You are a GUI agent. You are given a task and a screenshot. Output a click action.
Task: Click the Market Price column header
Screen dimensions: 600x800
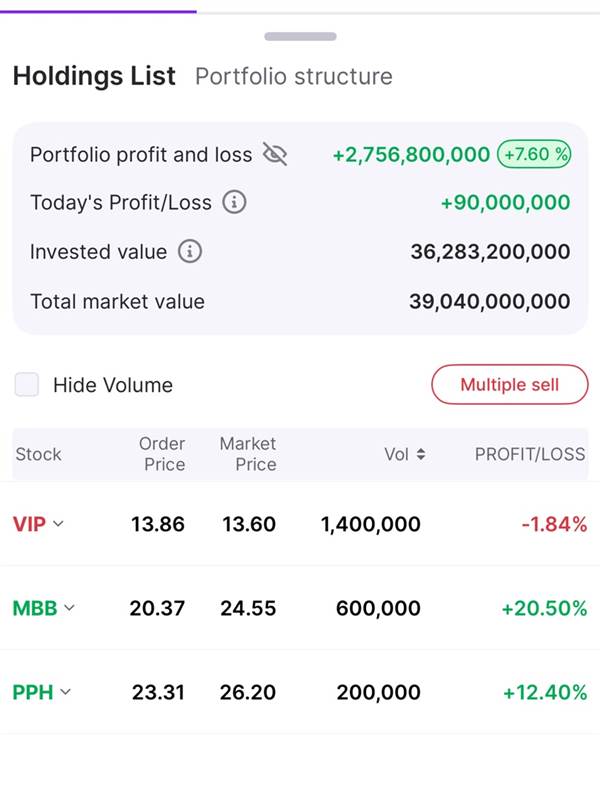tap(248, 454)
